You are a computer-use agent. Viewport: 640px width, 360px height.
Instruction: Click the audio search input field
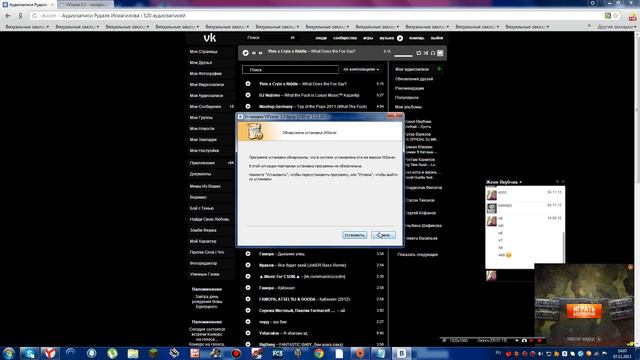290,70
